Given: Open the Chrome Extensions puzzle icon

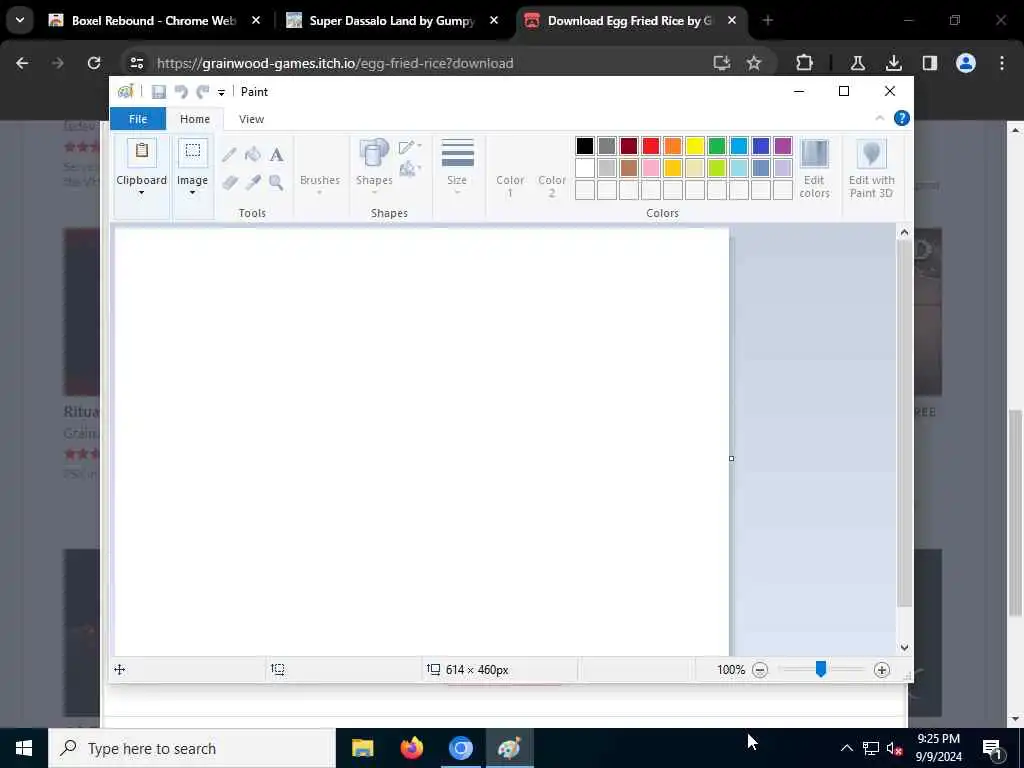Looking at the screenshot, I should coord(805,63).
